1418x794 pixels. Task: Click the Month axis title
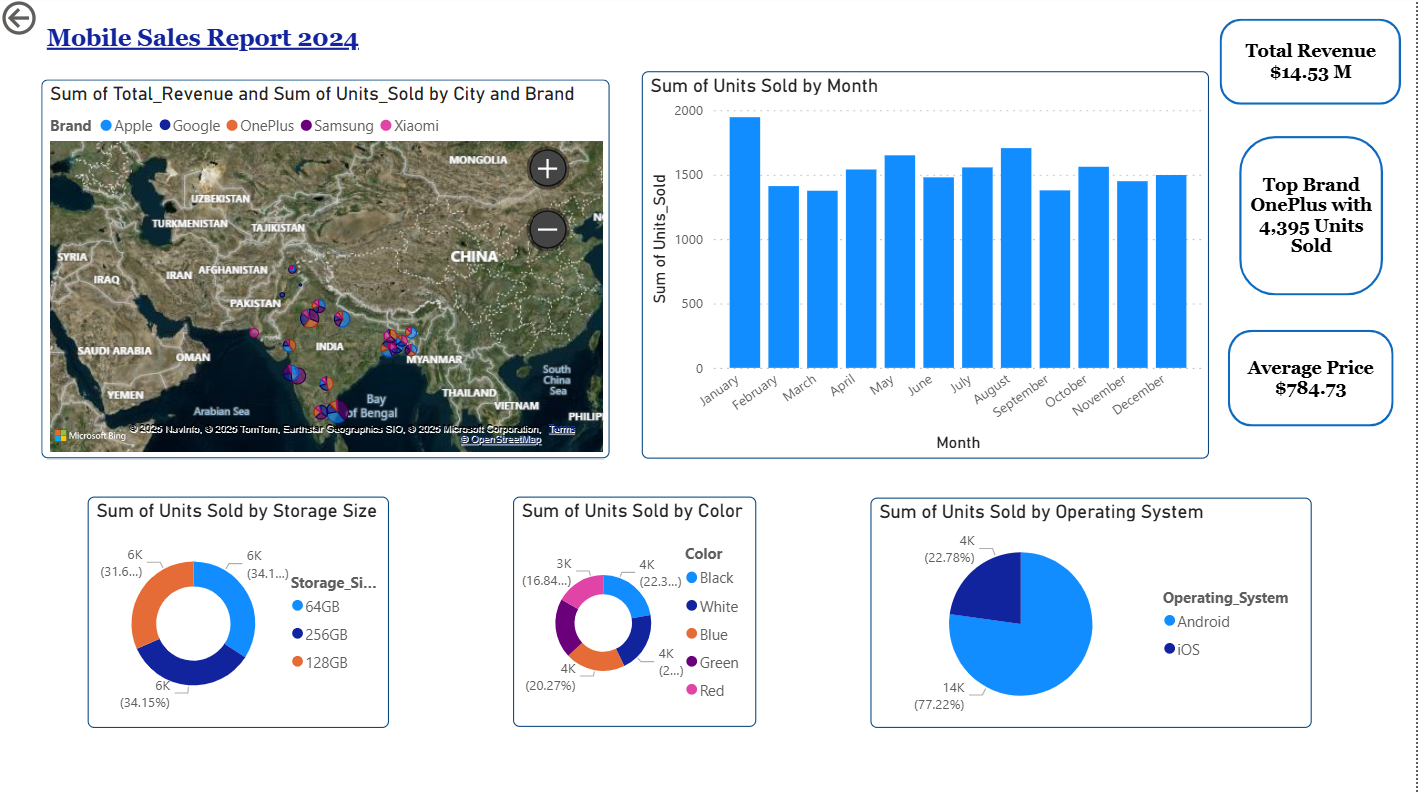958,442
